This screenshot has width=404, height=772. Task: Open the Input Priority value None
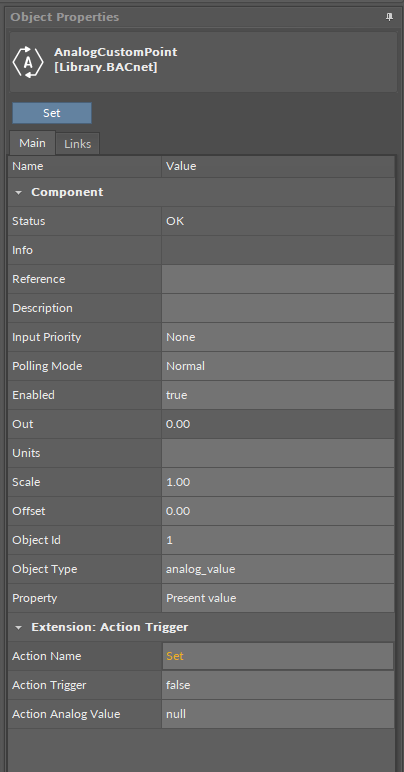(278, 337)
